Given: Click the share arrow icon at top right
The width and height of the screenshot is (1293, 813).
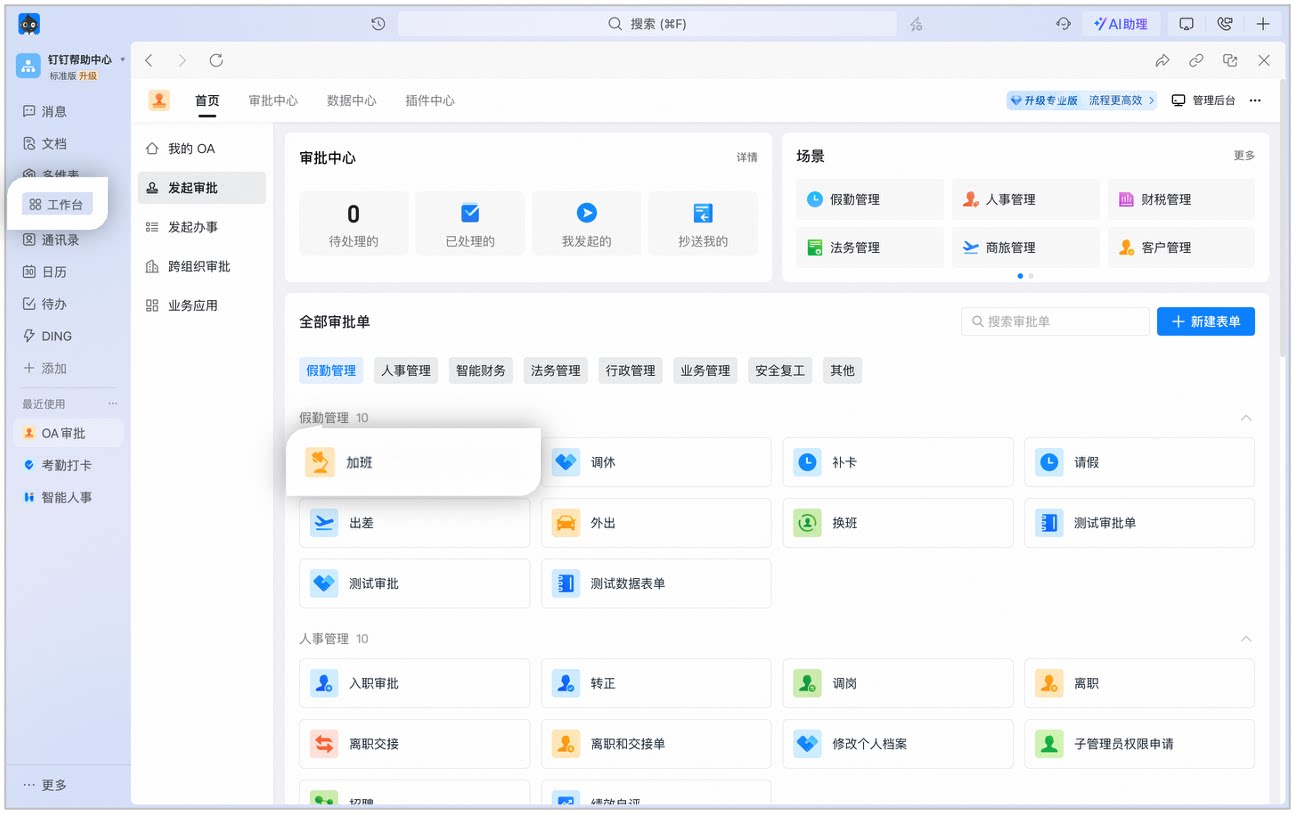Looking at the screenshot, I should pos(1162,61).
